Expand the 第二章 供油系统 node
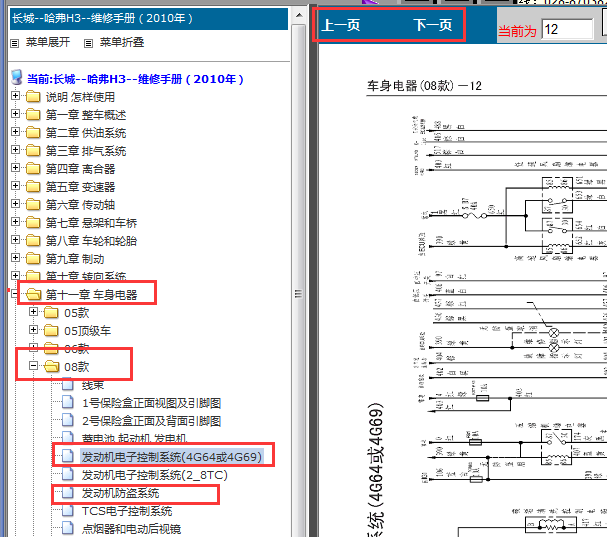 tap(15, 131)
